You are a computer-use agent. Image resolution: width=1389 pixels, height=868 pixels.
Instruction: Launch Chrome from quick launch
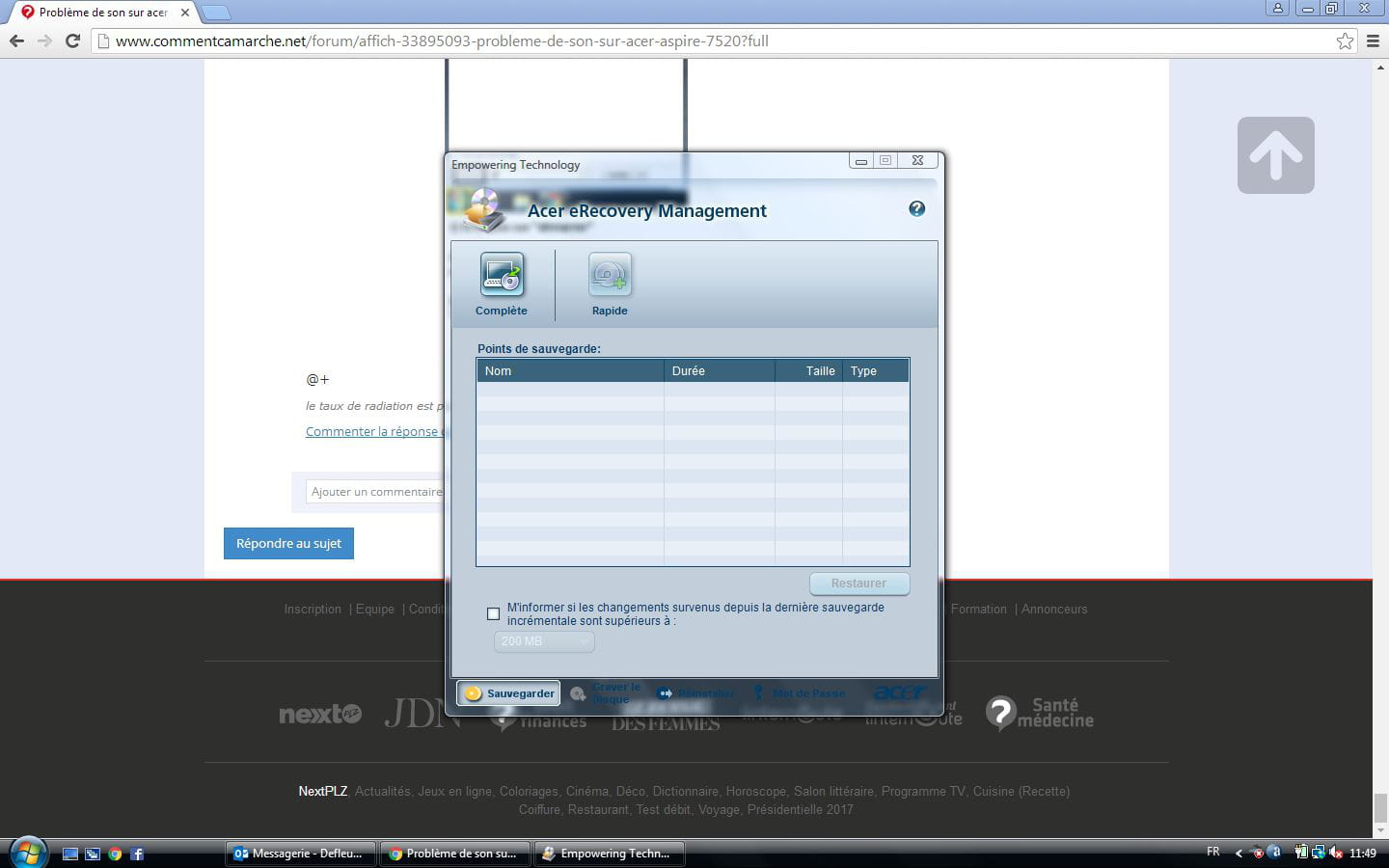115,854
